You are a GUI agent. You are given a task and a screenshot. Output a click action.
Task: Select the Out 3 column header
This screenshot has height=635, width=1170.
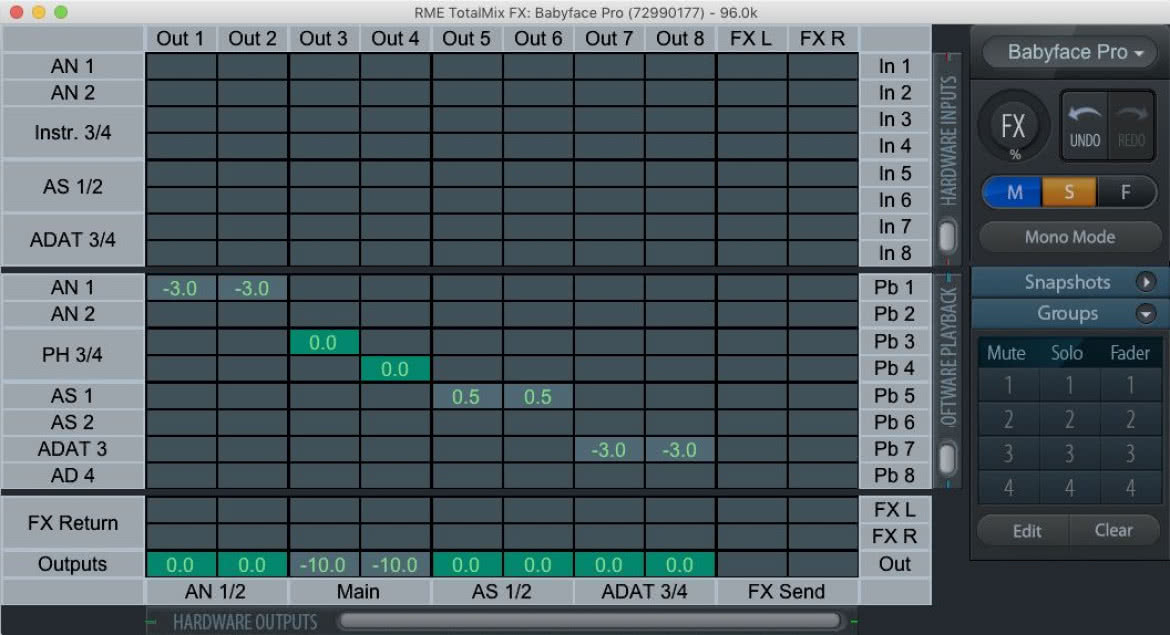(323, 39)
